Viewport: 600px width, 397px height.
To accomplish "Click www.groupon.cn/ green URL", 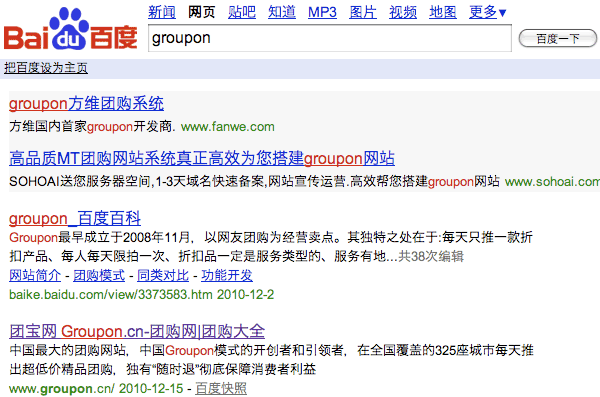I will coord(62,389).
